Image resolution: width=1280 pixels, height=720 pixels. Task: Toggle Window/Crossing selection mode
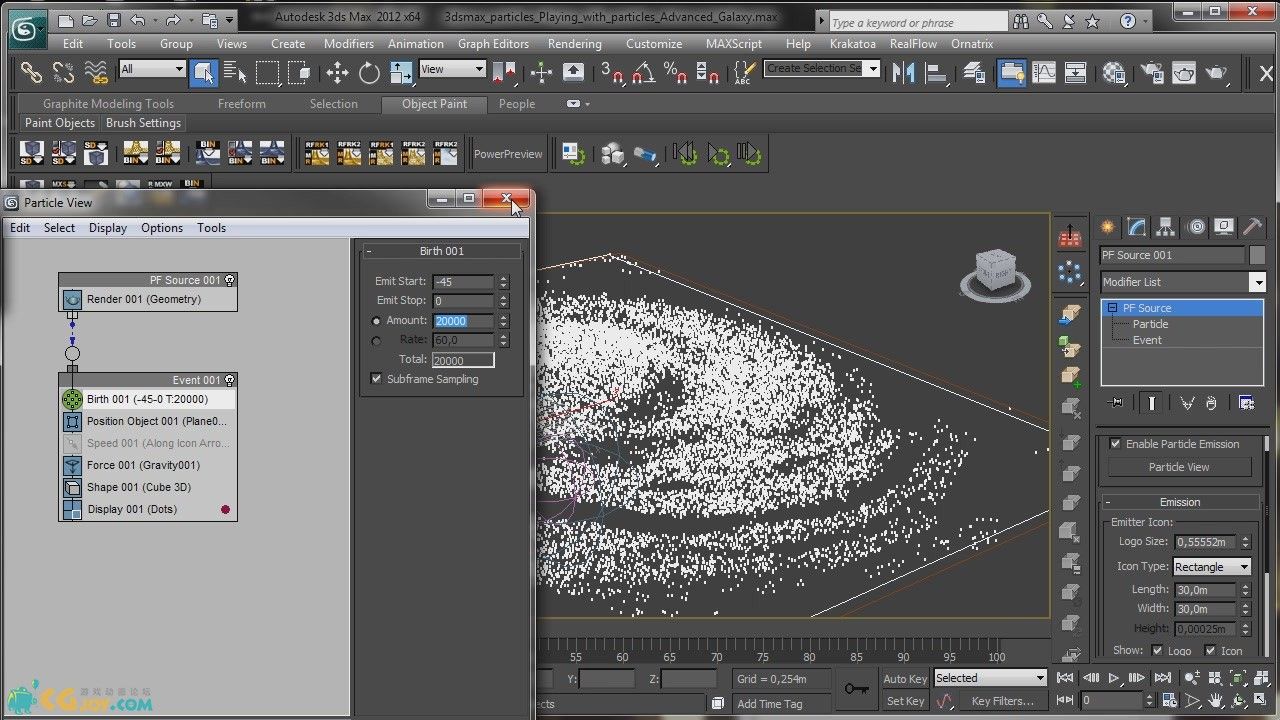(x=299, y=72)
